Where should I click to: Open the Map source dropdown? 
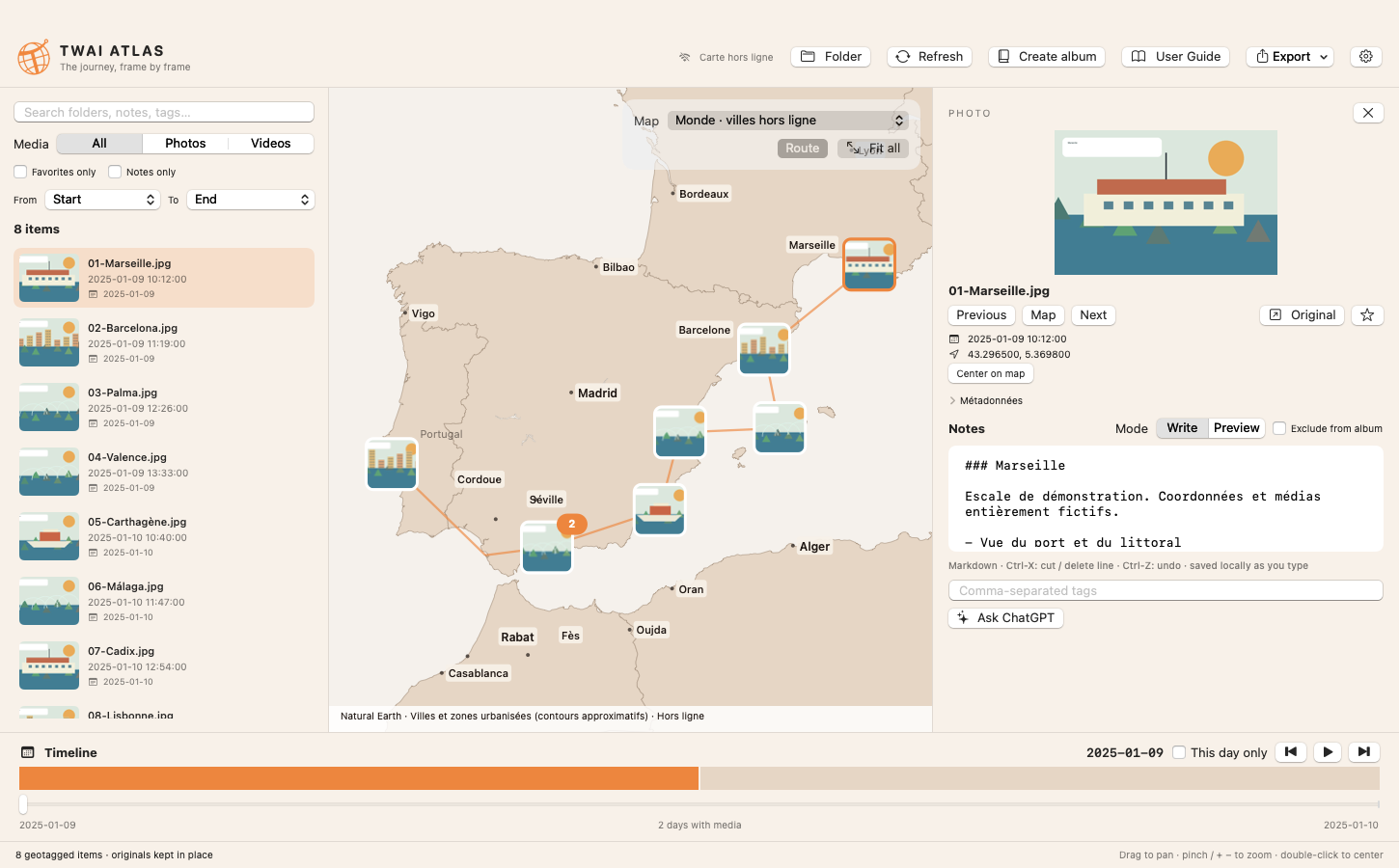click(789, 121)
